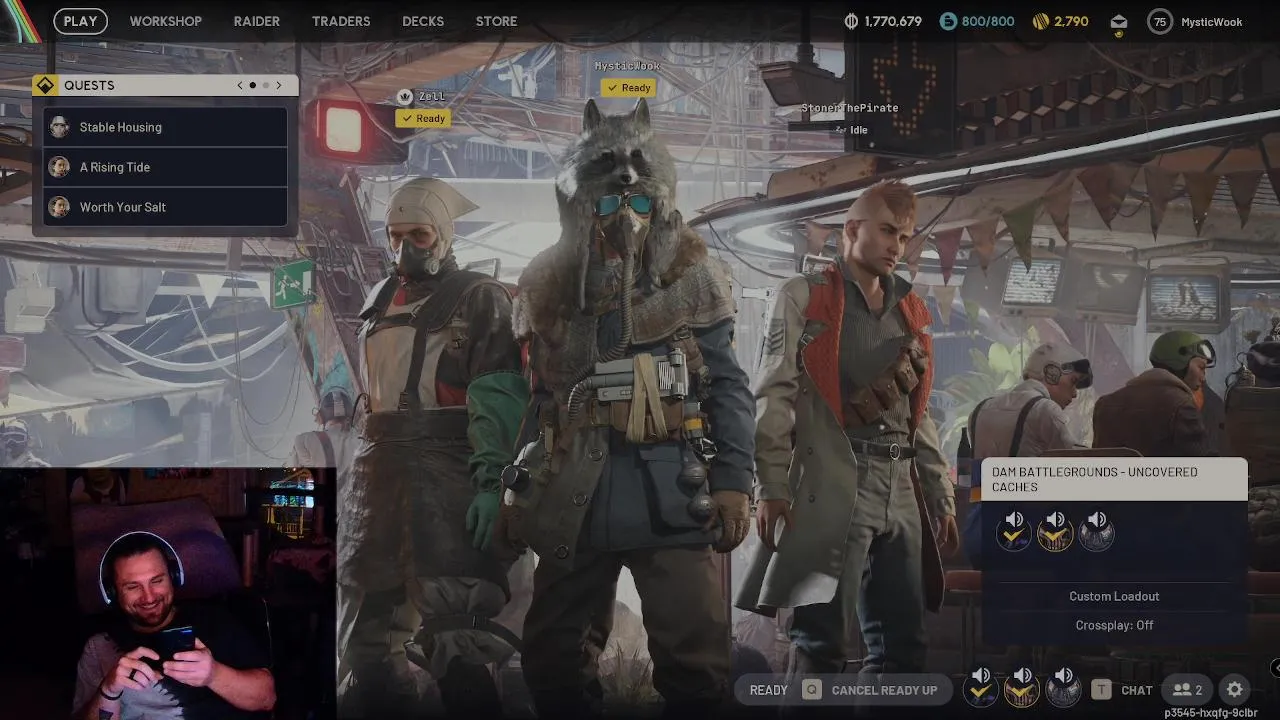This screenshot has height=720, width=1280.
Task: Open the Decks tab
Action: tap(423, 21)
